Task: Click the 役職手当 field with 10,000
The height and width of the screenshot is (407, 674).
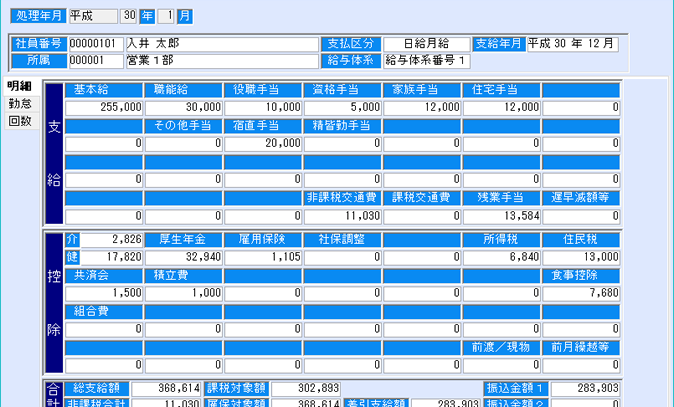Action: [x=262, y=107]
